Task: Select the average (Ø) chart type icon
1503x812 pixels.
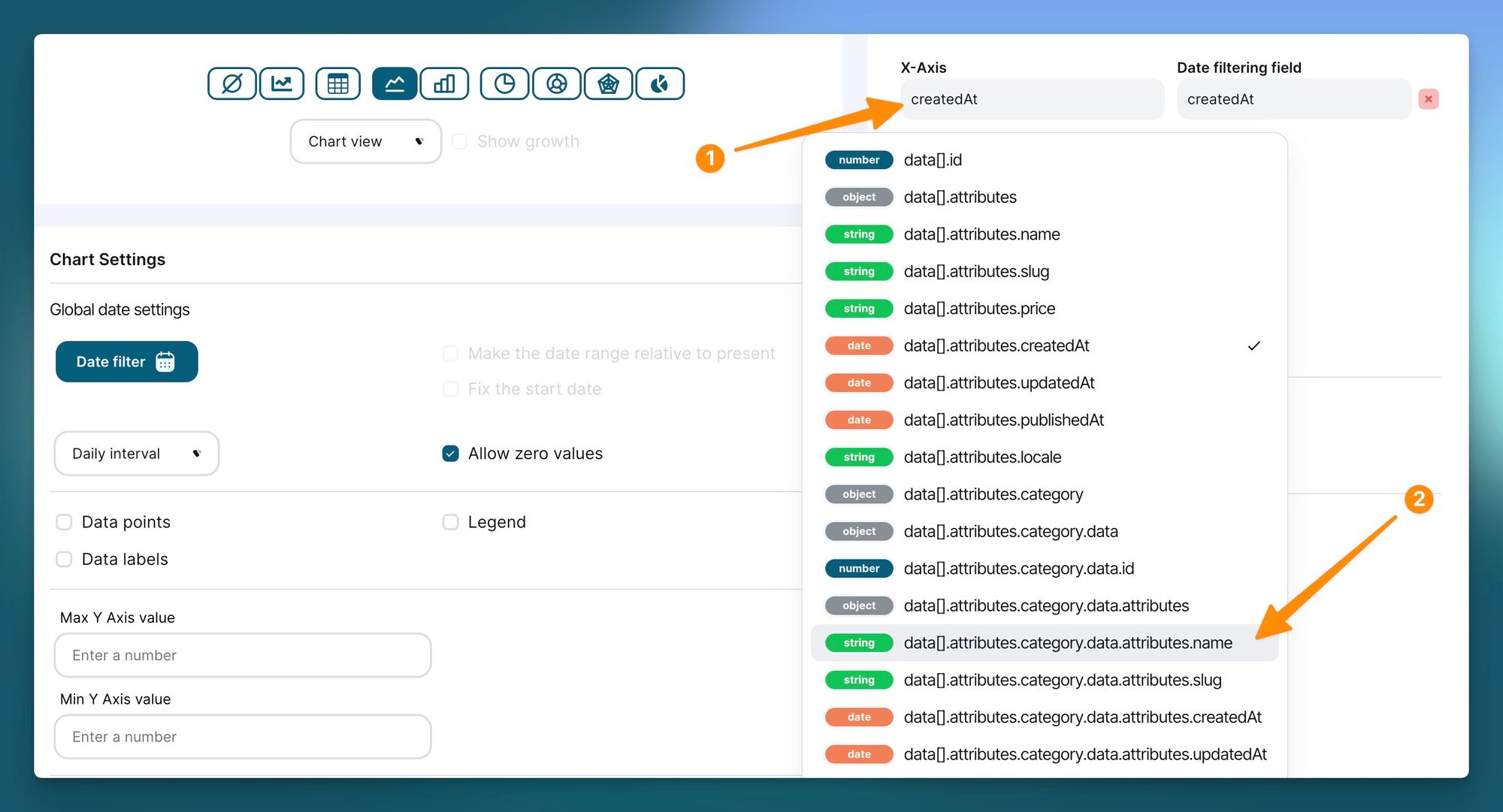Action: coord(231,83)
